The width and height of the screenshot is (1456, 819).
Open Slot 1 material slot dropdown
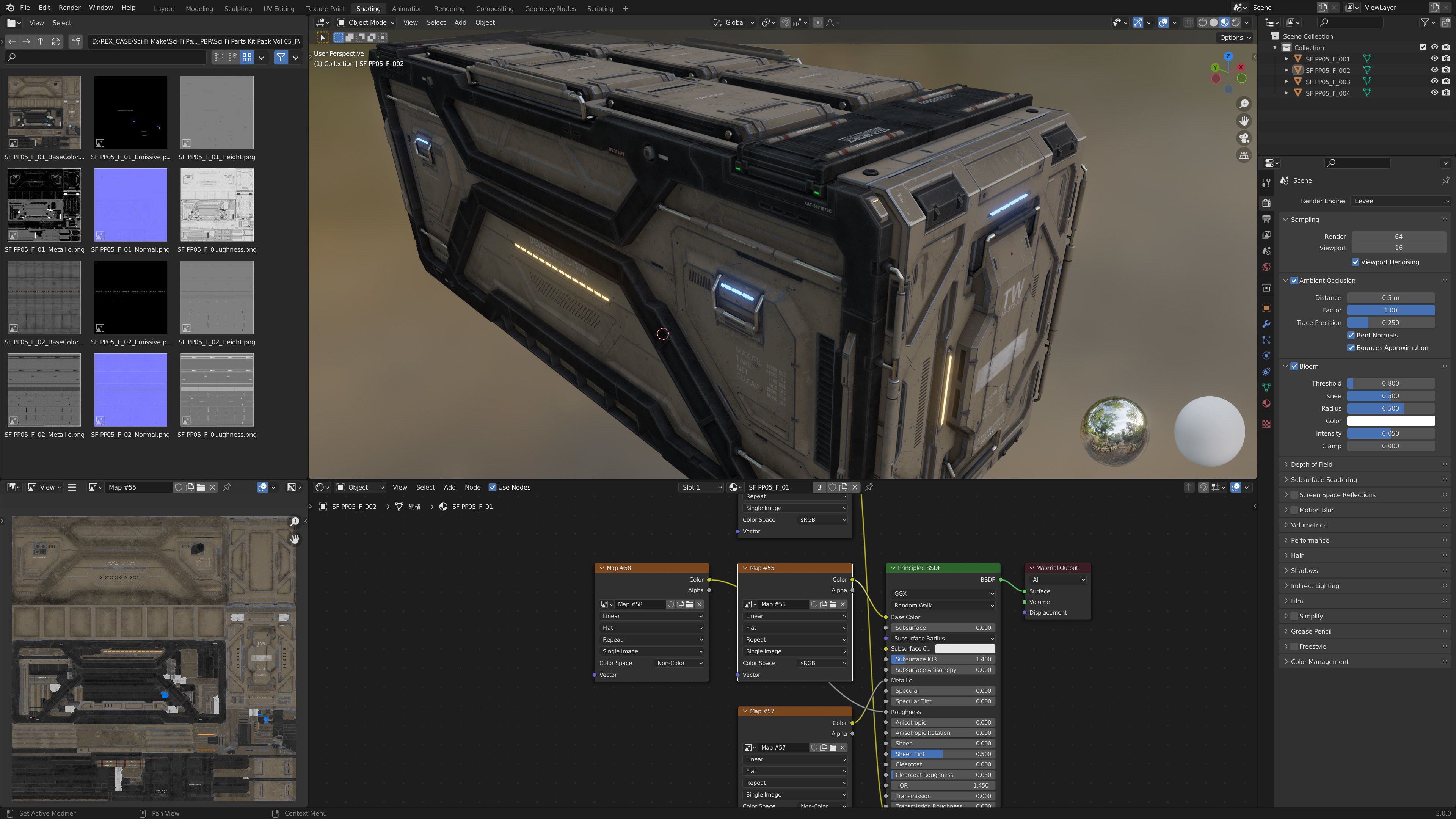[x=701, y=487]
